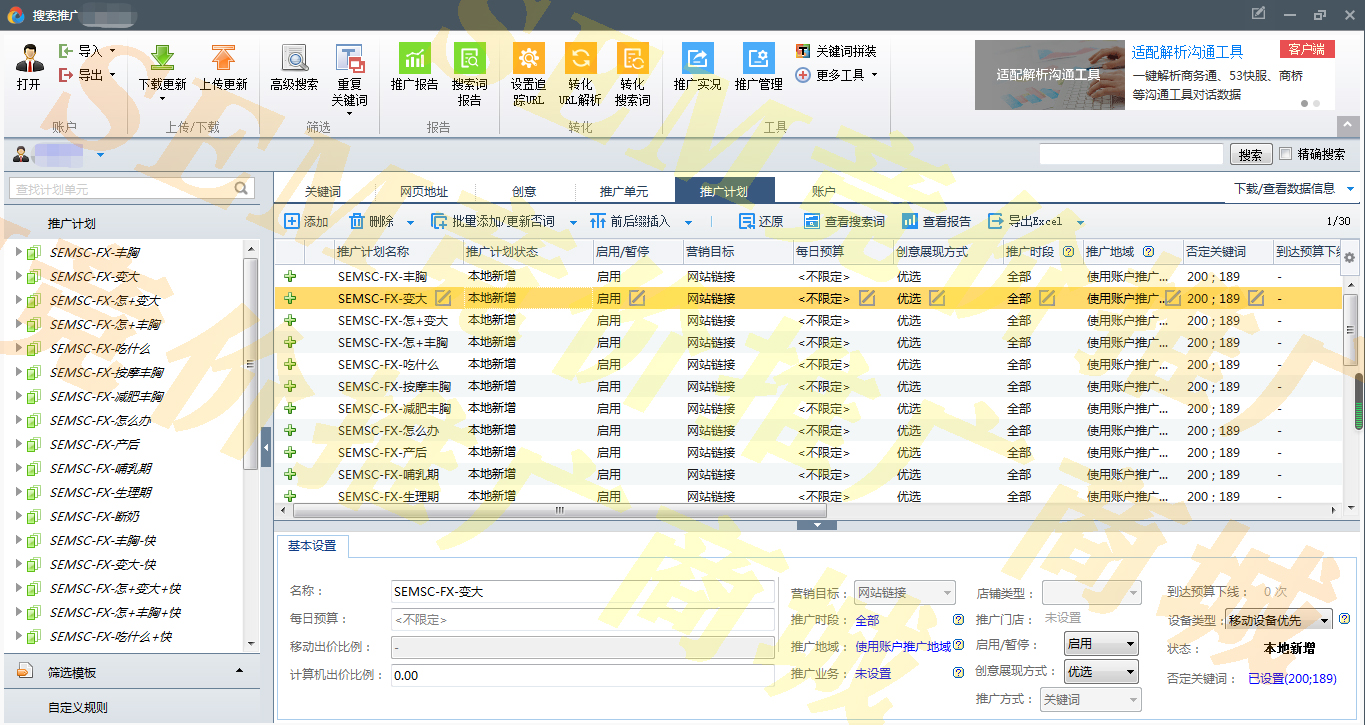The width and height of the screenshot is (1365, 725).
Task: Open 推广实况 toolbar icon
Action: [697, 58]
